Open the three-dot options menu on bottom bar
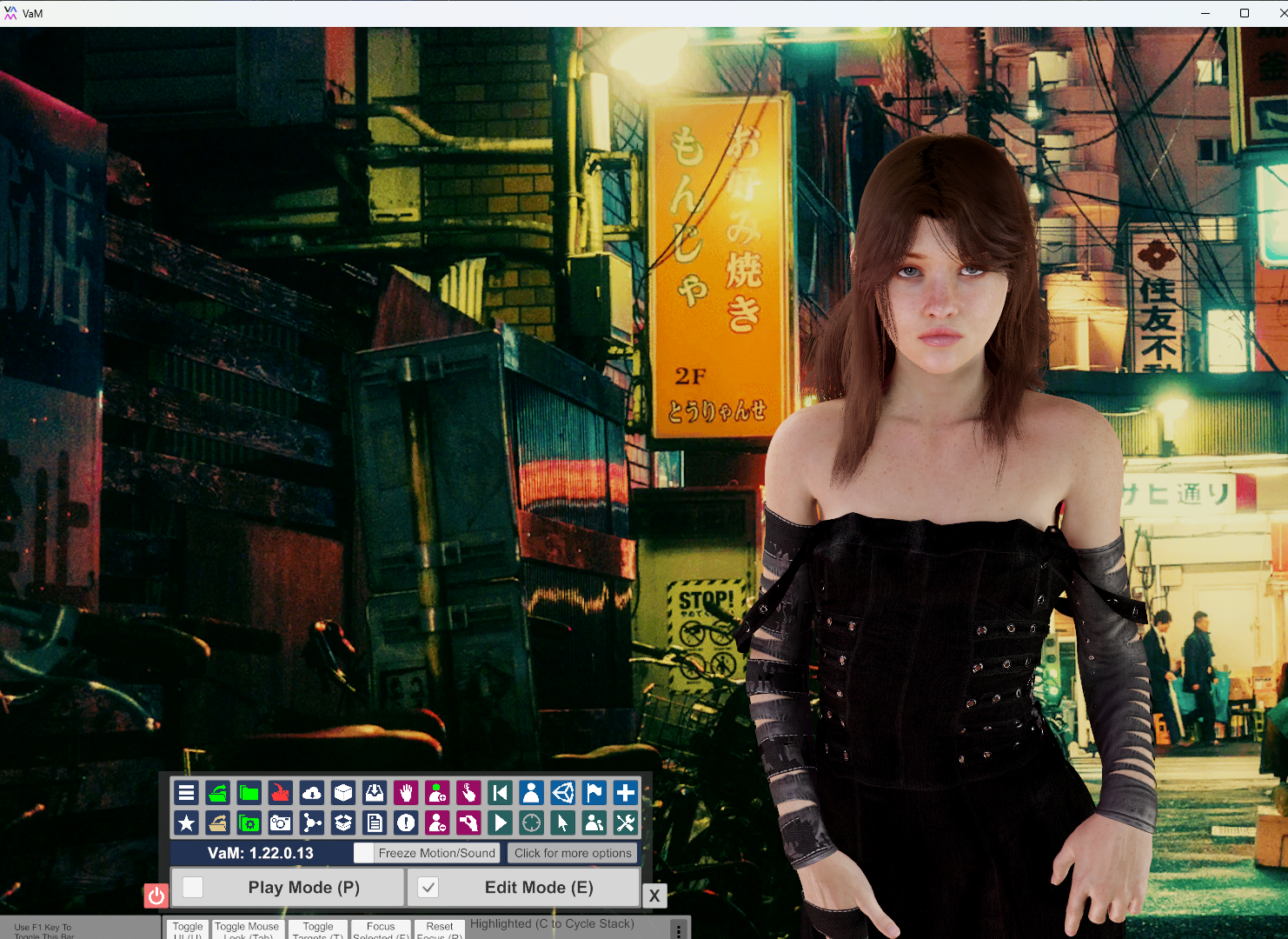The height and width of the screenshot is (939, 1288). click(679, 929)
